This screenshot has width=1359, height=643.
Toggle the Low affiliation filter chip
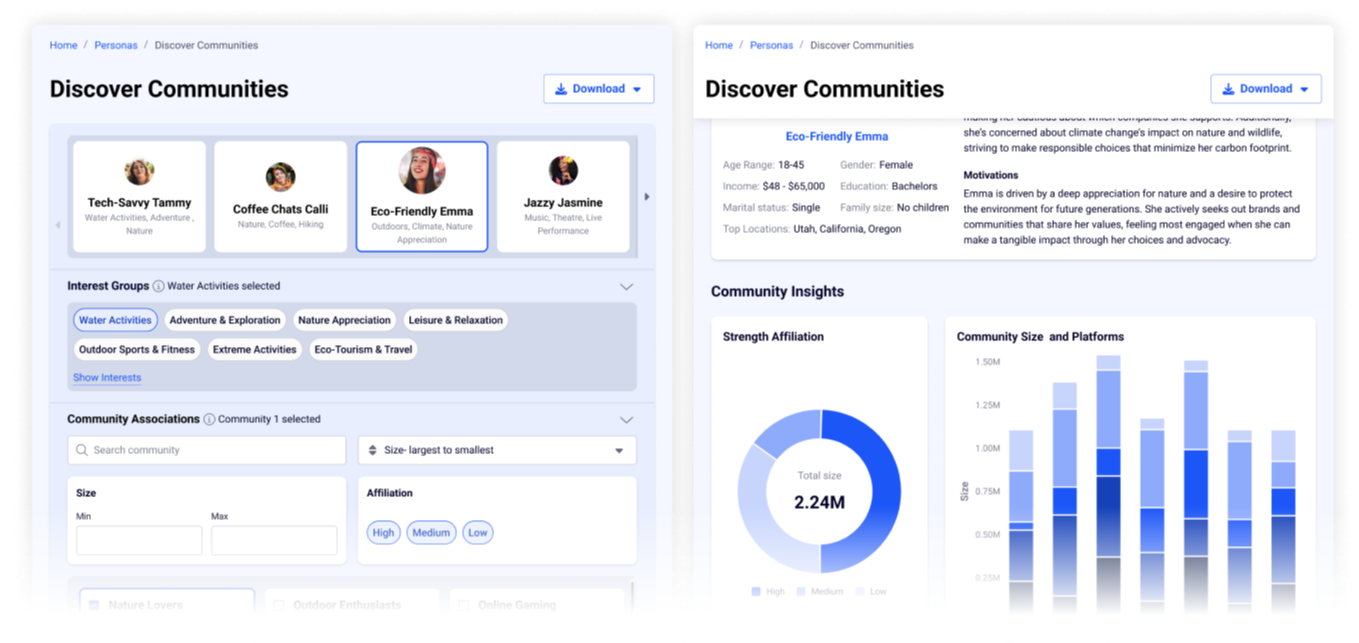[478, 533]
